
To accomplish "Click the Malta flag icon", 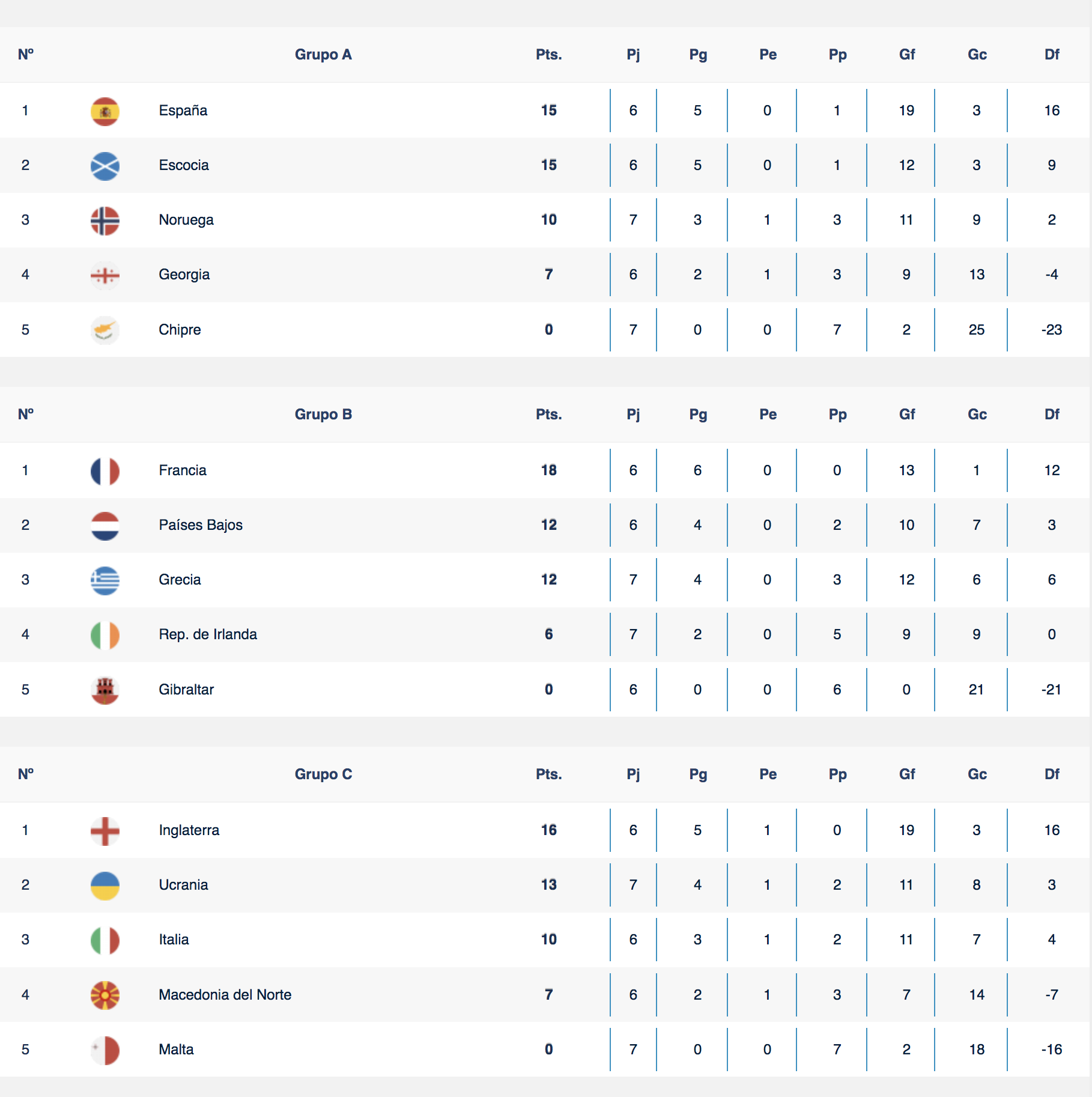I will [x=105, y=1050].
